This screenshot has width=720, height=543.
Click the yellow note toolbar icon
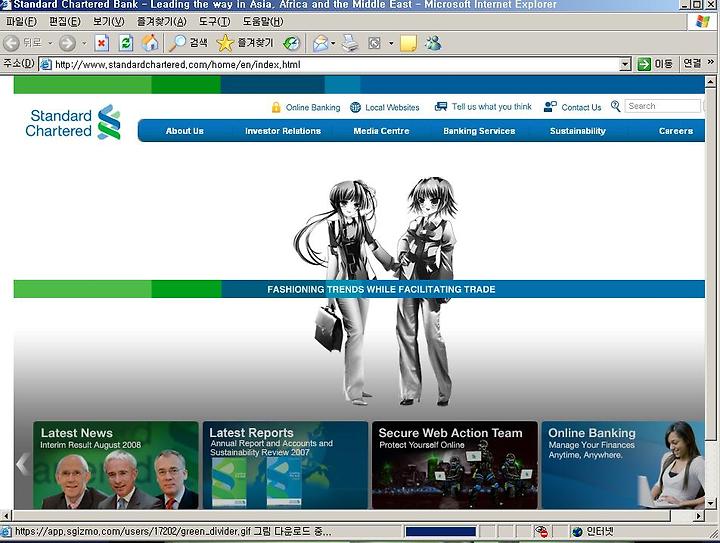coord(408,43)
